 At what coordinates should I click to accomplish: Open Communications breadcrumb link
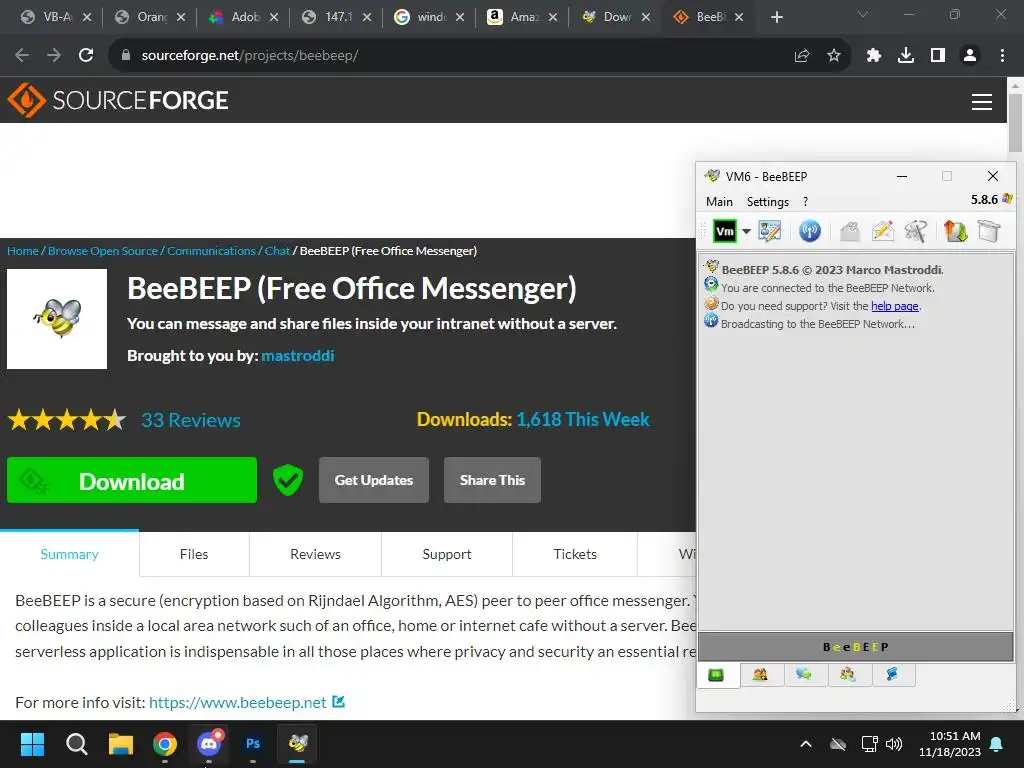[211, 251]
